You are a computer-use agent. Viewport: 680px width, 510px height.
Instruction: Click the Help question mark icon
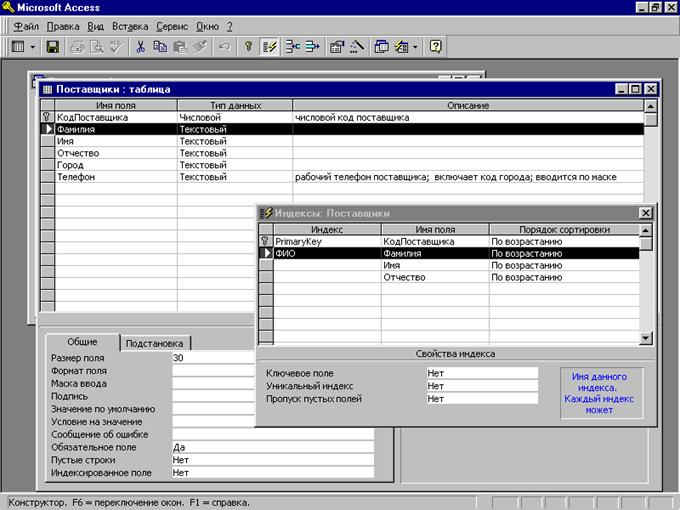click(x=435, y=46)
